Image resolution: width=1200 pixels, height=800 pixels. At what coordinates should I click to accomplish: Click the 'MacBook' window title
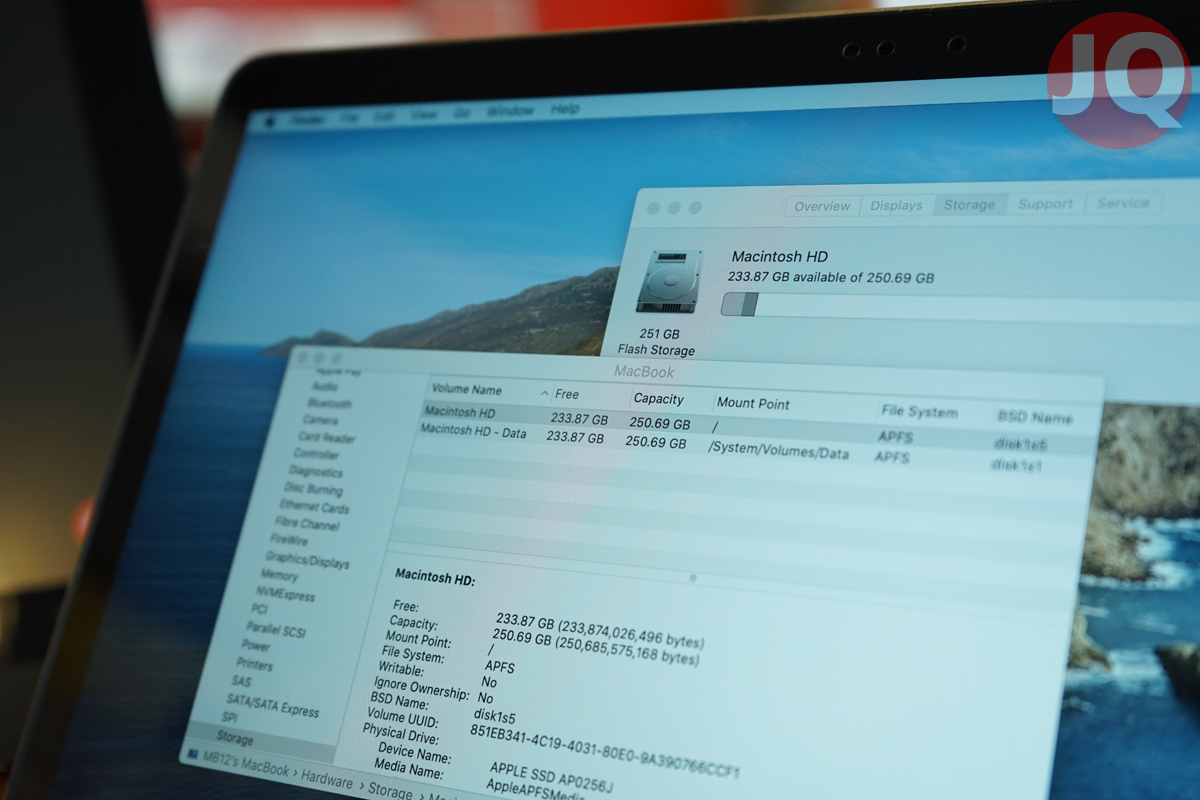point(644,372)
